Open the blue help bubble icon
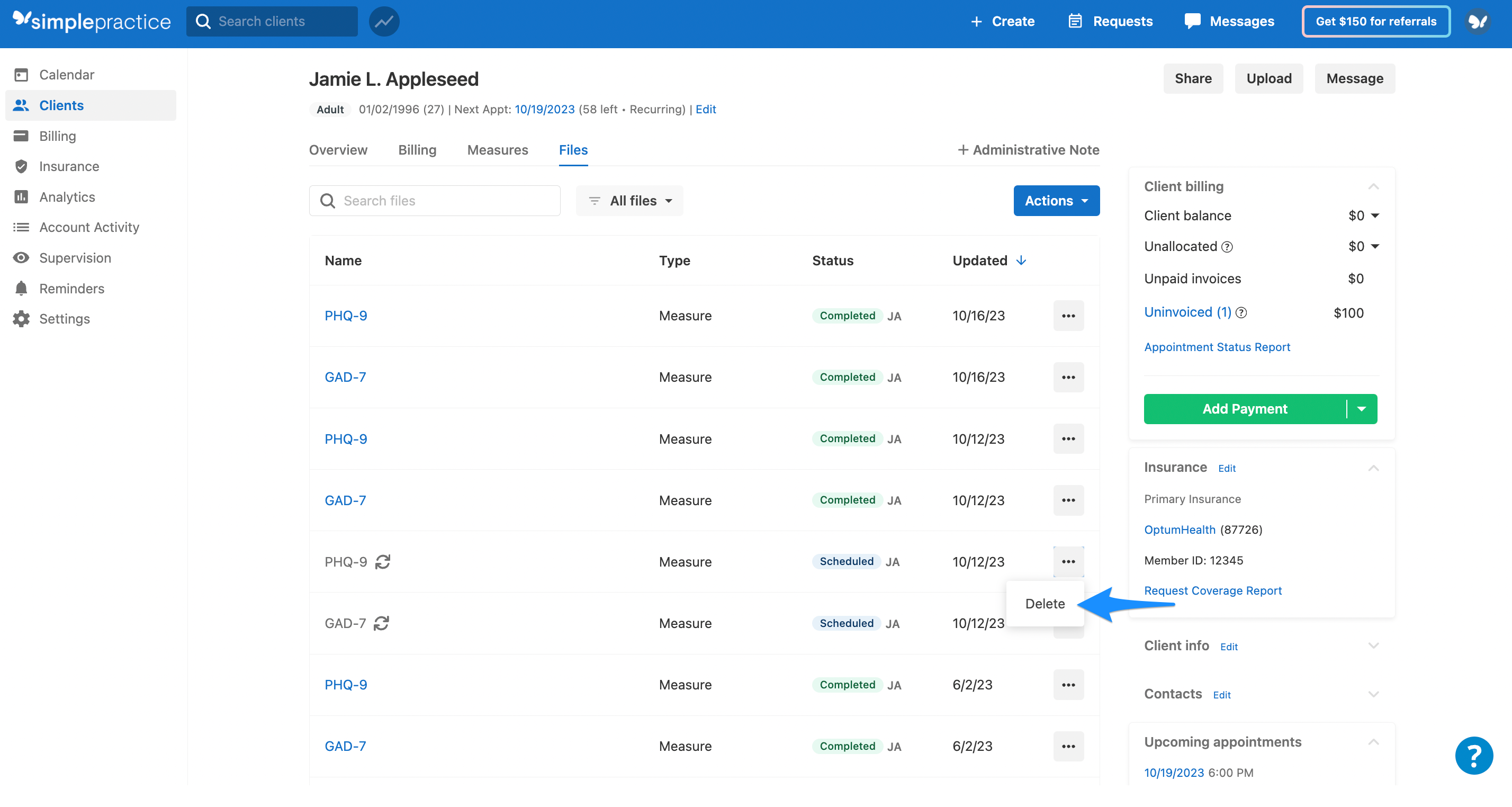 1473,755
